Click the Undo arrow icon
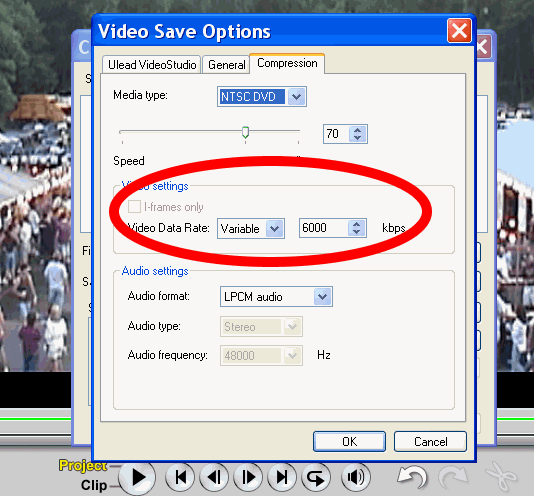Viewport: 534px width, 496px height. coord(412,477)
